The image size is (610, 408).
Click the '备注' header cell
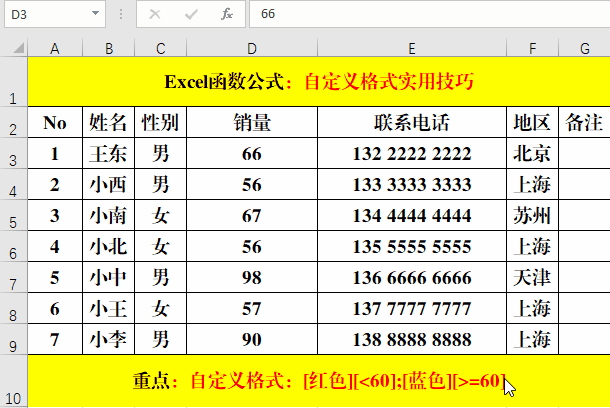click(x=584, y=122)
